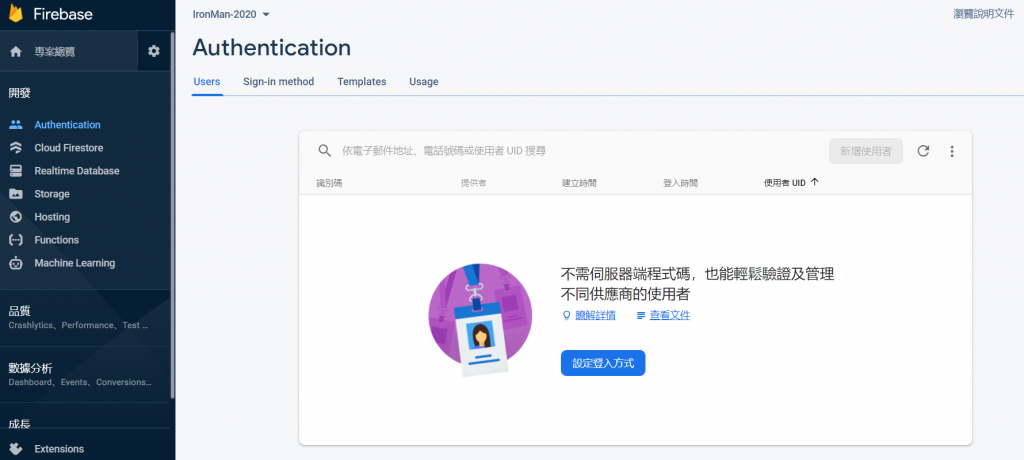Click the Firebase logo icon
Screen dimensions: 1024x460
[16, 13]
